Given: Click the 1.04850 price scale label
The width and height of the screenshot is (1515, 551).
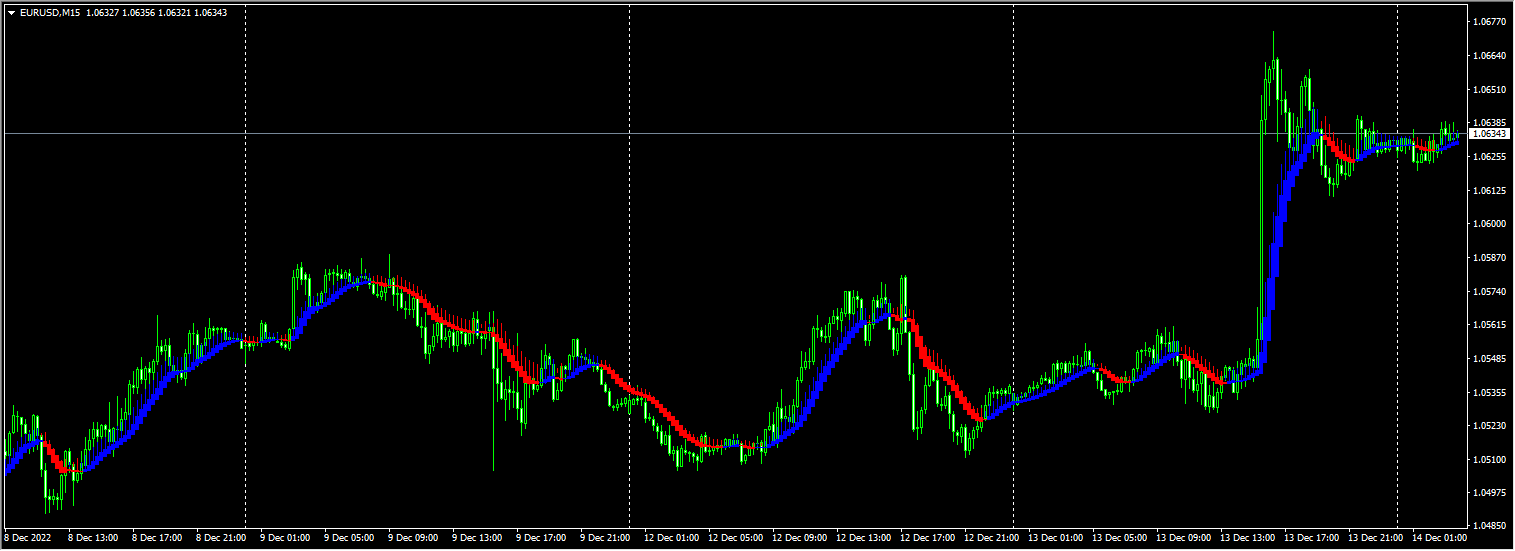Looking at the screenshot, I should (x=1490, y=526).
